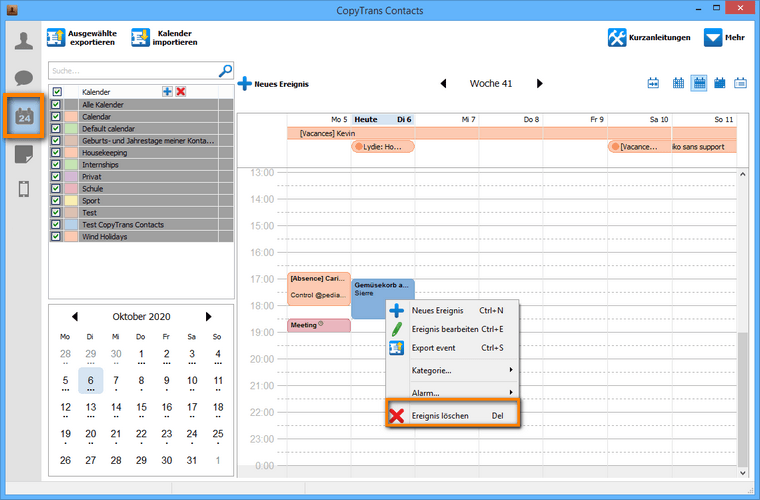Viewport: 760px width, 500px height.
Task: Select October 14 in mini calendar
Action: click(x=116, y=408)
